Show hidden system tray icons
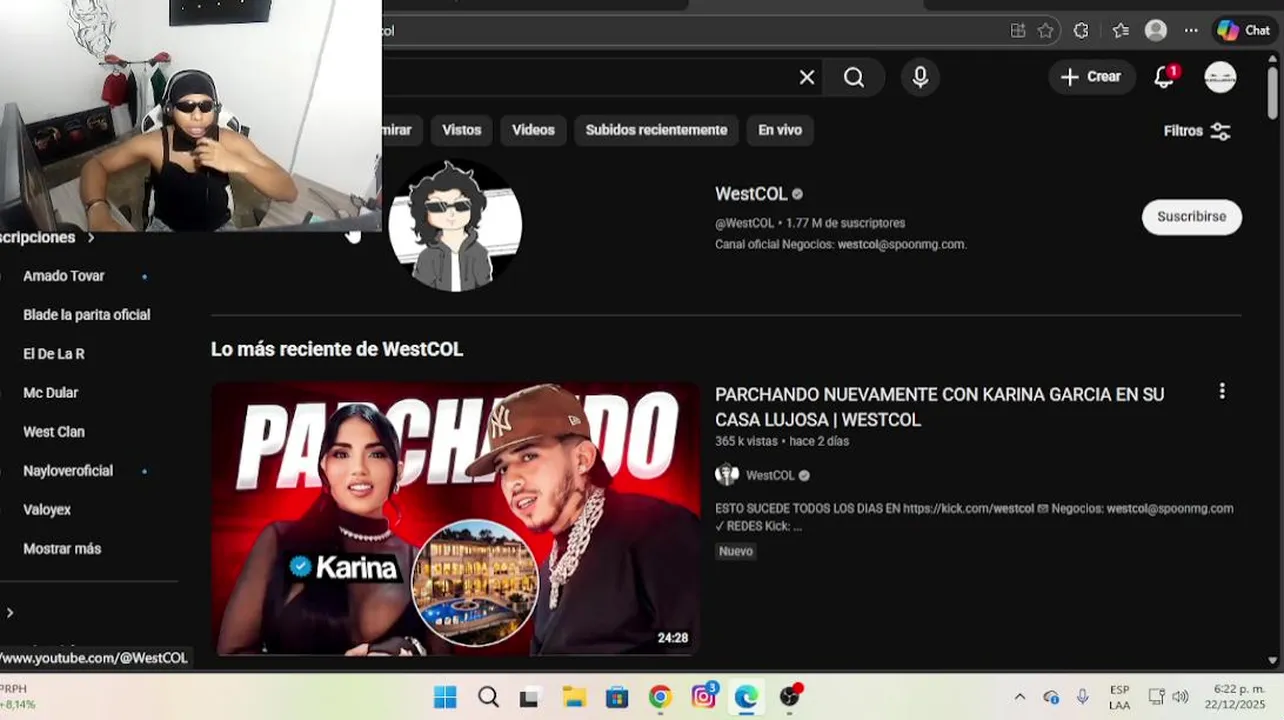The image size is (1284, 720). pyautogui.click(x=1019, y=697)
